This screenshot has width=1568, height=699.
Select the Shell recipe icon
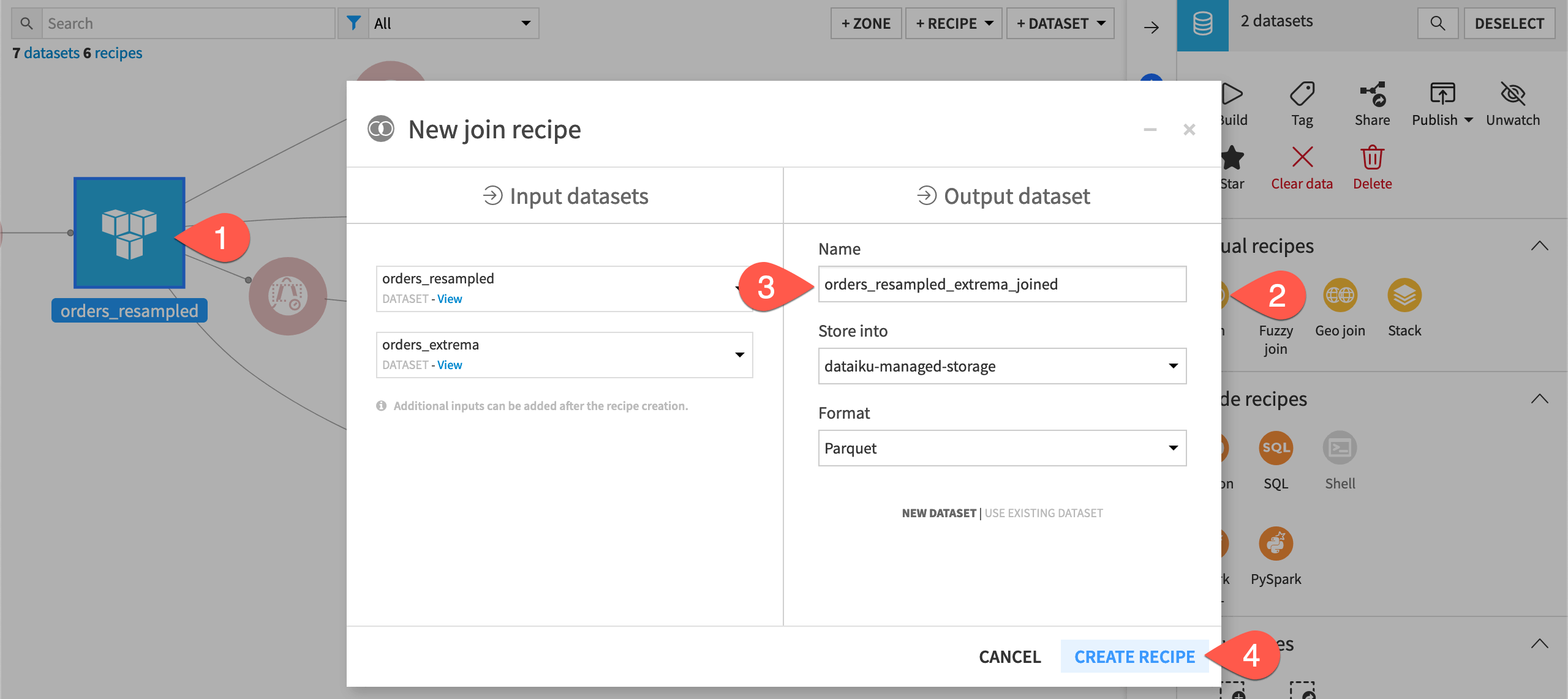coord(1340,448)
